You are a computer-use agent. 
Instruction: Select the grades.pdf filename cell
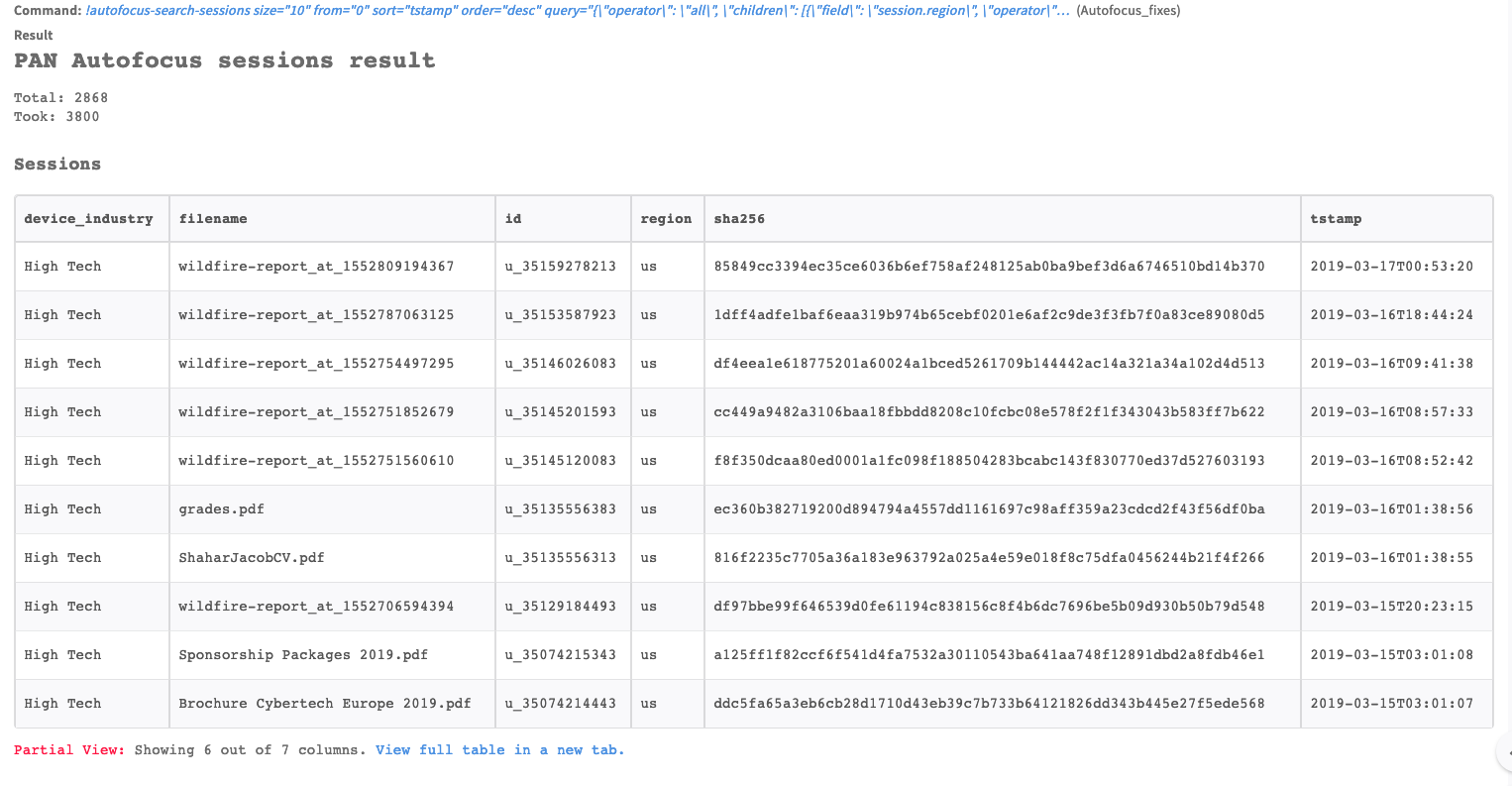pyautogui.click(x=221, y=509)
